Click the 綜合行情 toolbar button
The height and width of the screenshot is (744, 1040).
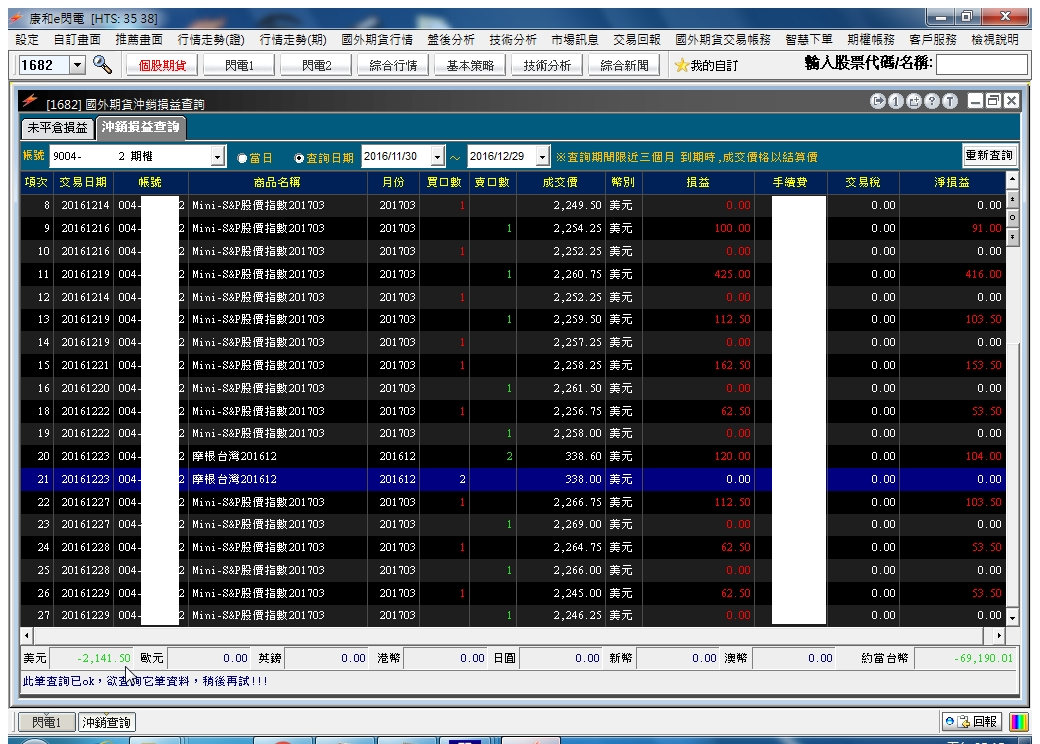(x=393, y=65)
